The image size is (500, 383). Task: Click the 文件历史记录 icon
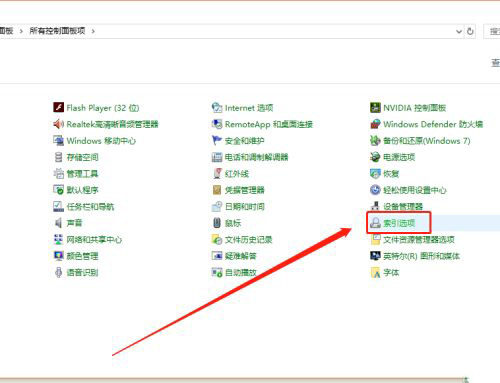[217, 239]
